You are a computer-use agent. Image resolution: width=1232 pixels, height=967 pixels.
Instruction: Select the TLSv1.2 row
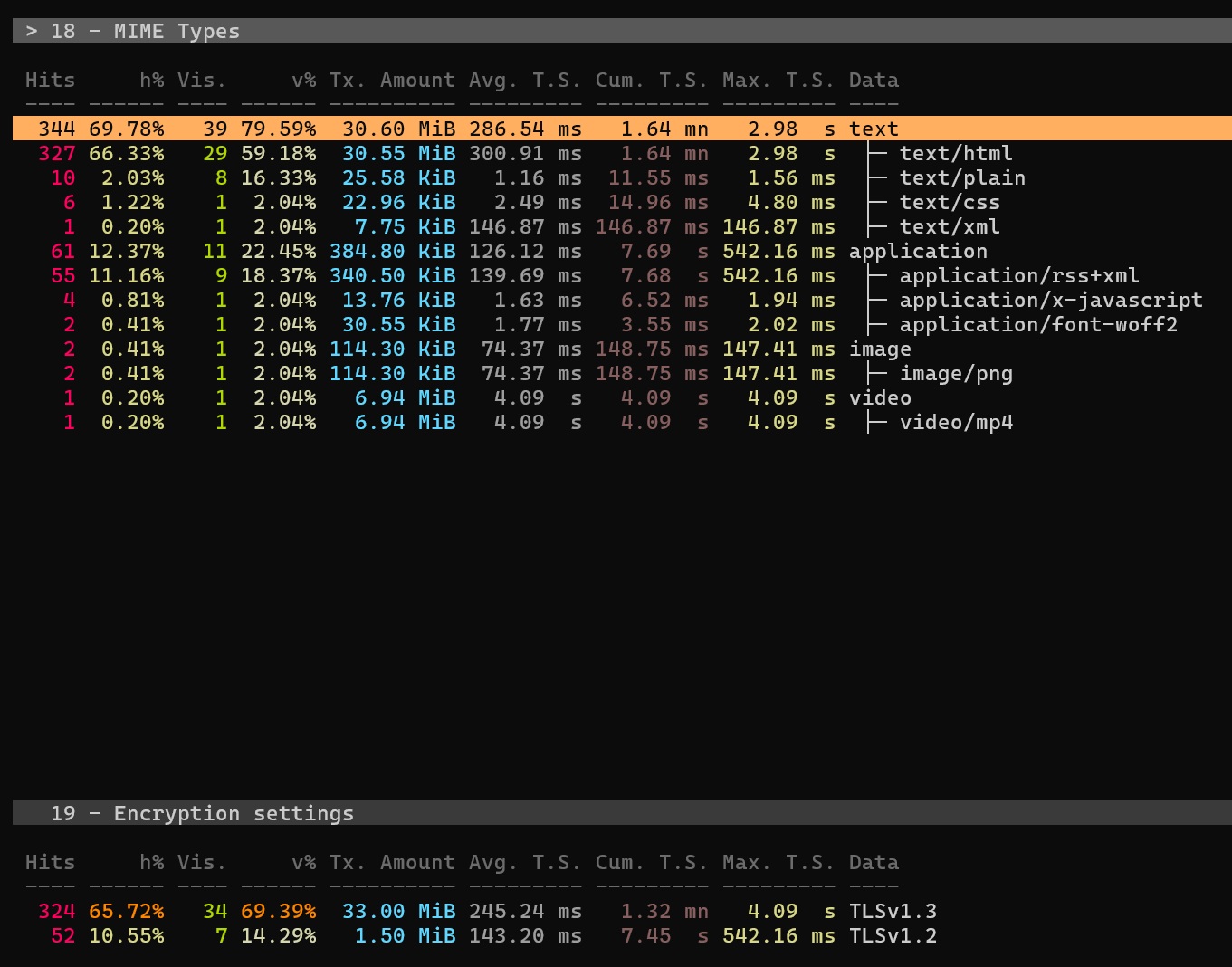(892, 935)
